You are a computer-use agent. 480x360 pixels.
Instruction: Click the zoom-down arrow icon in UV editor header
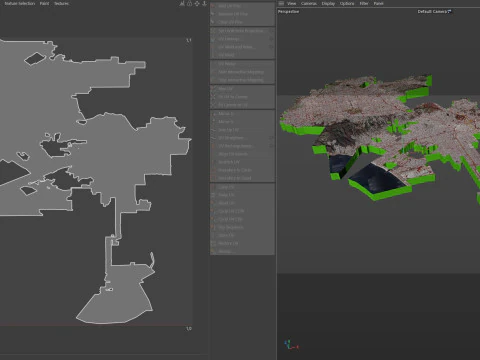(204, 3)
